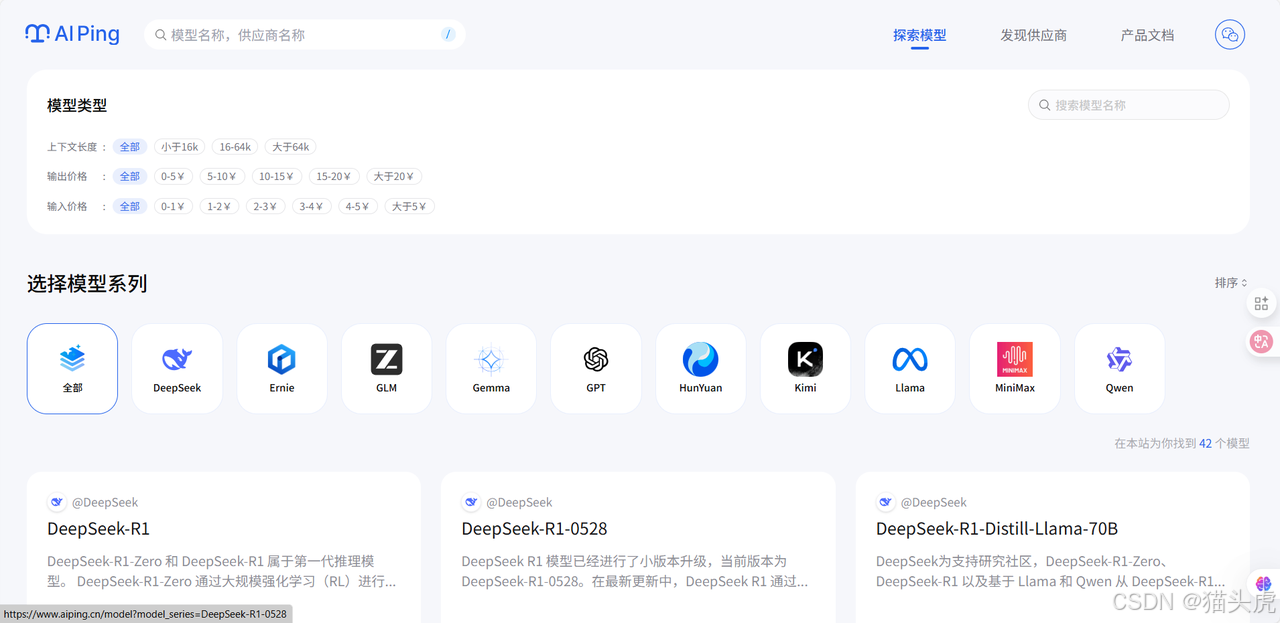Select 全部 for 输出价格 filter
The height and width of the screenshot is (623, 1280).
click(130, 177)
